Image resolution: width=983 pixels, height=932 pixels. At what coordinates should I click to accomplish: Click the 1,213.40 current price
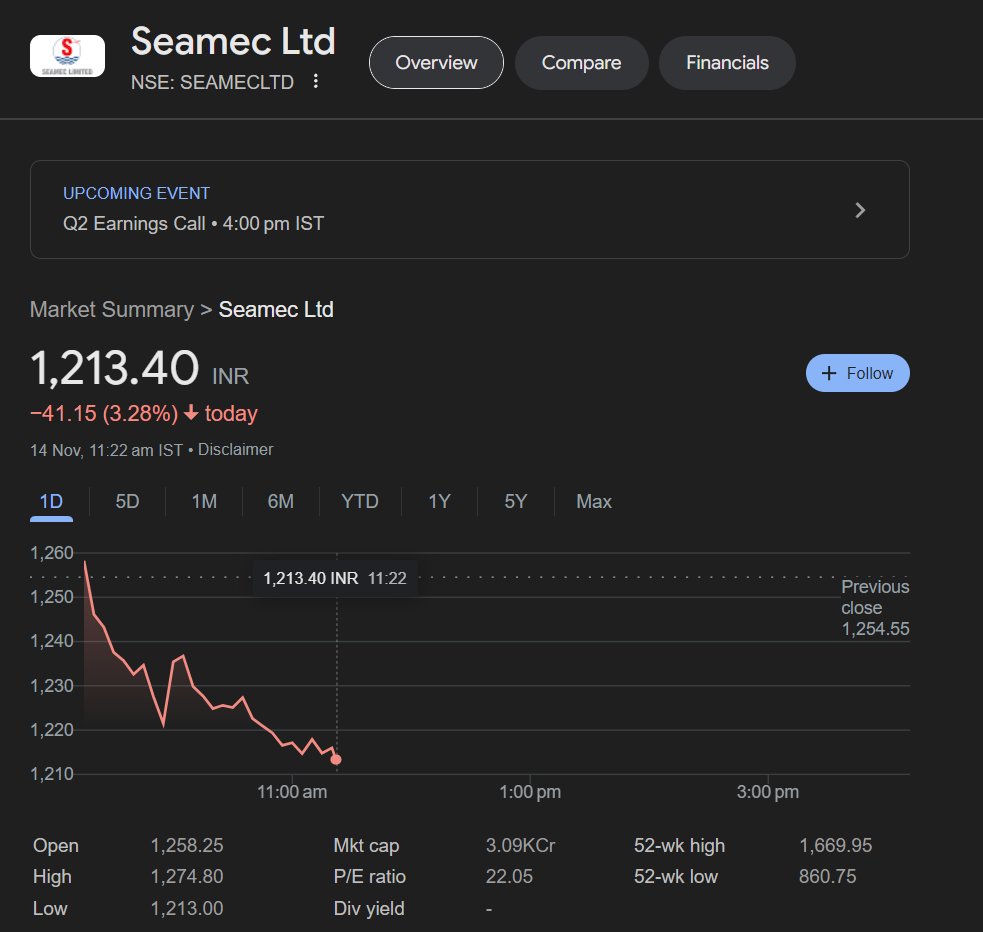click(x=115, y=368)
